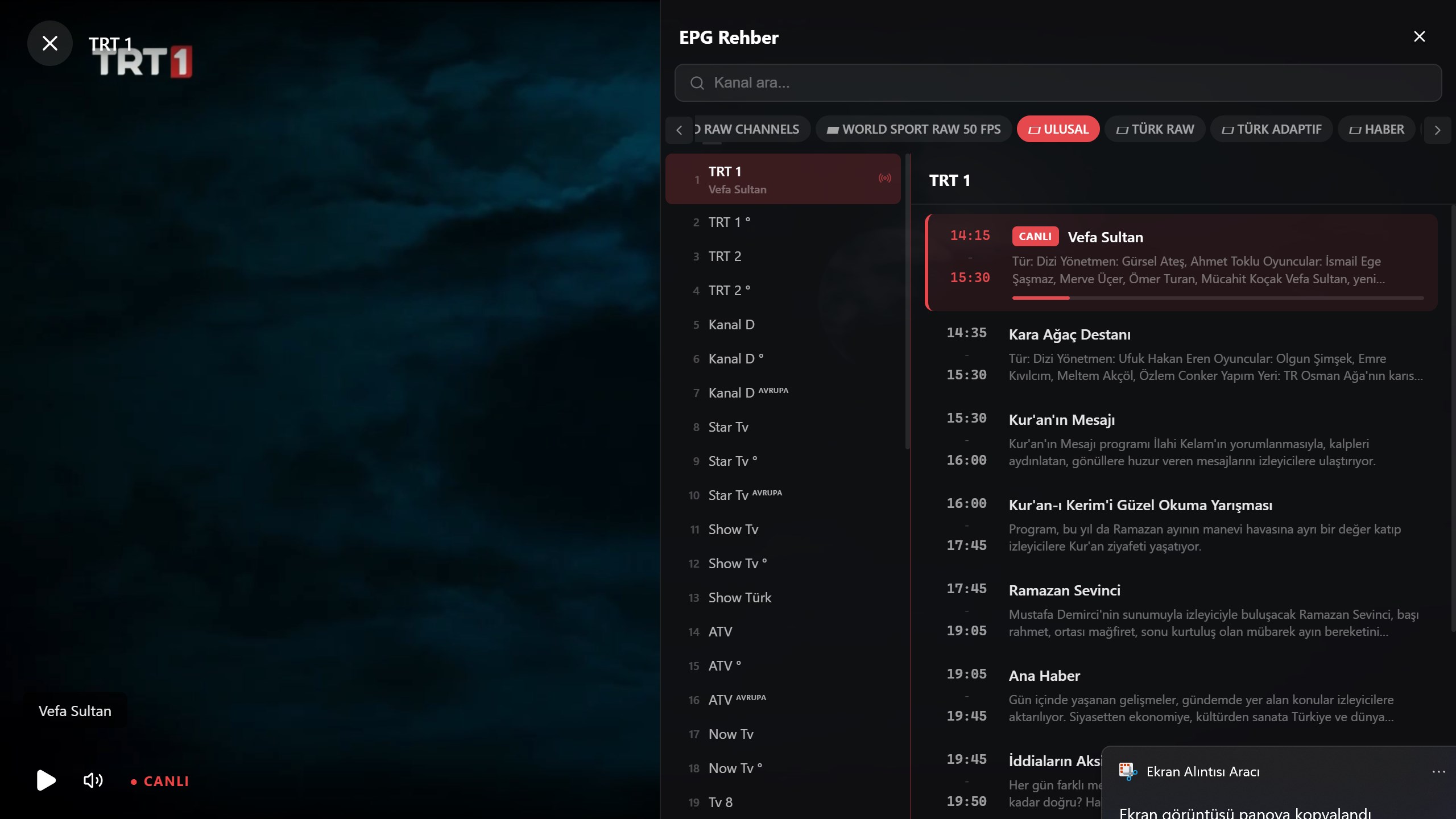The width and height of the screenshot is (1456, 819).
Task: Select channel 15 ATV °
Action: [x=783, y=666]
